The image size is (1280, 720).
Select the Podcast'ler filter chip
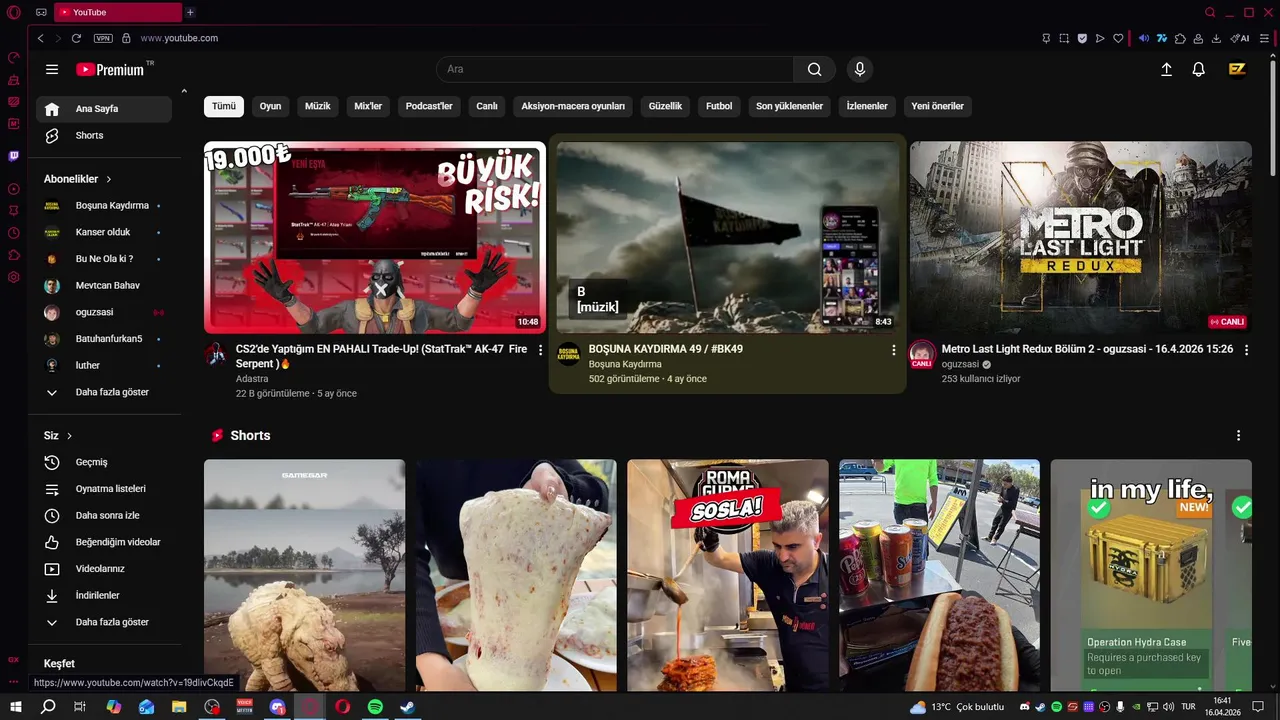[x=429, y=106]
